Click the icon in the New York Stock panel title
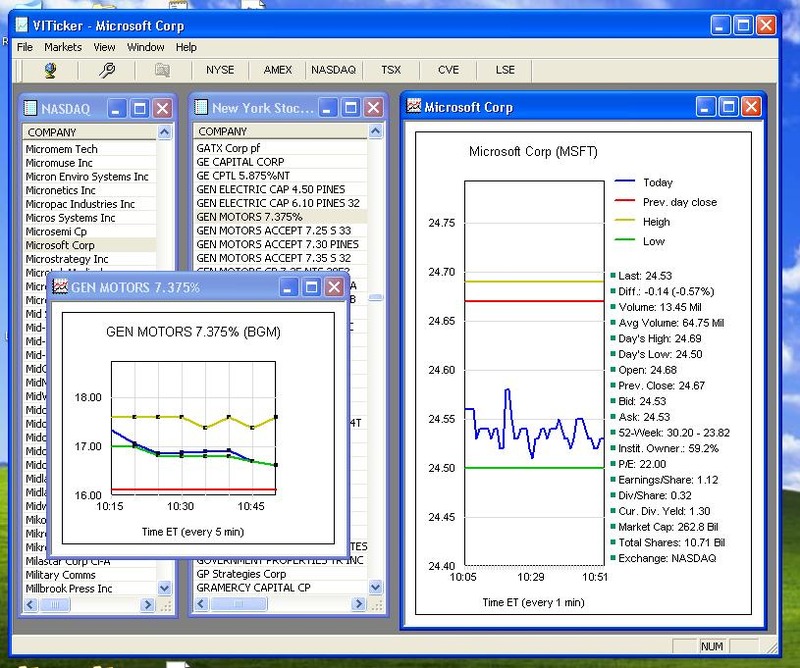 [201, 107]
